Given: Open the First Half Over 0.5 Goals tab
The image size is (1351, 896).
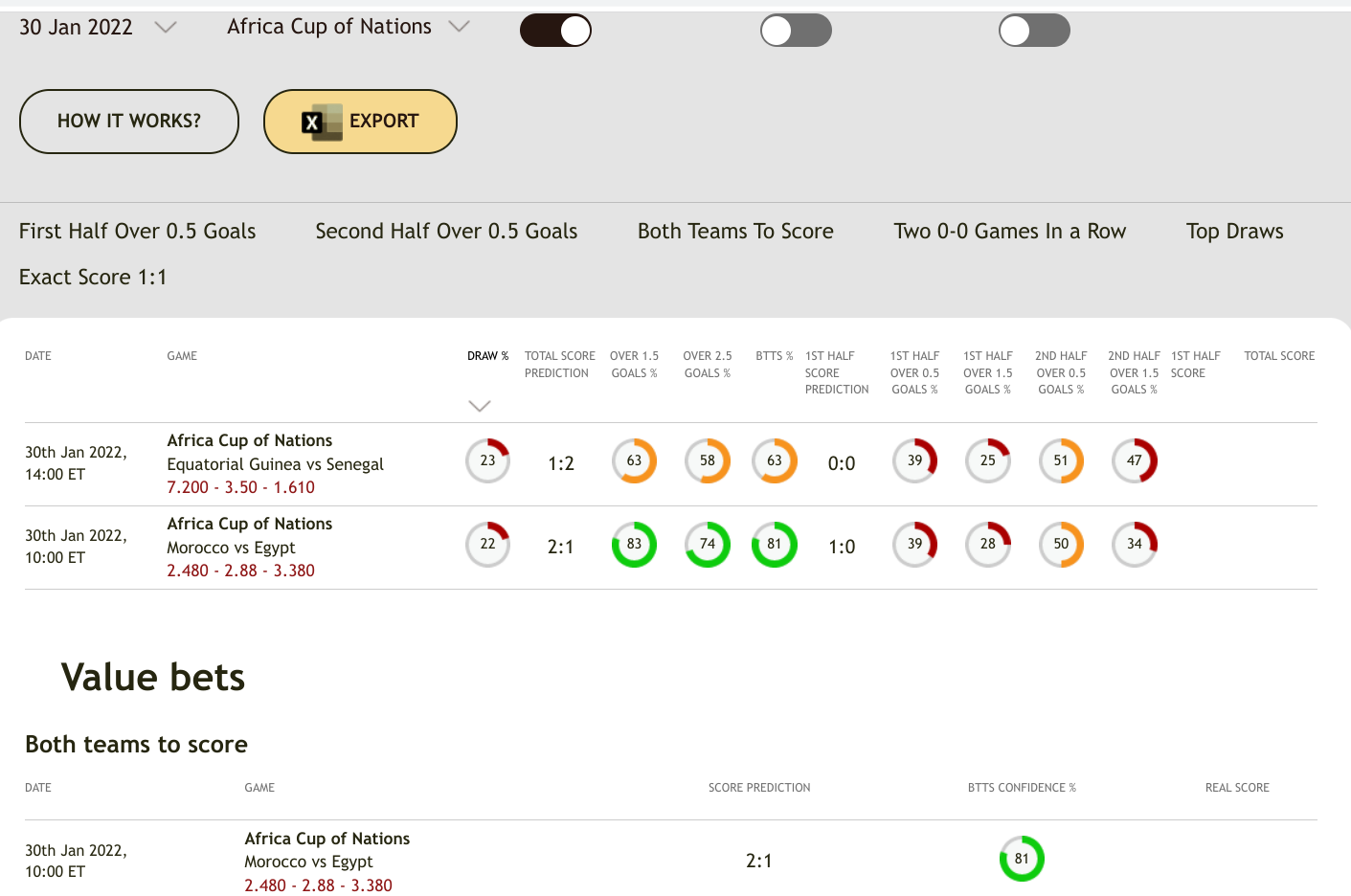Looking at the screenshot, I should 138,231.
